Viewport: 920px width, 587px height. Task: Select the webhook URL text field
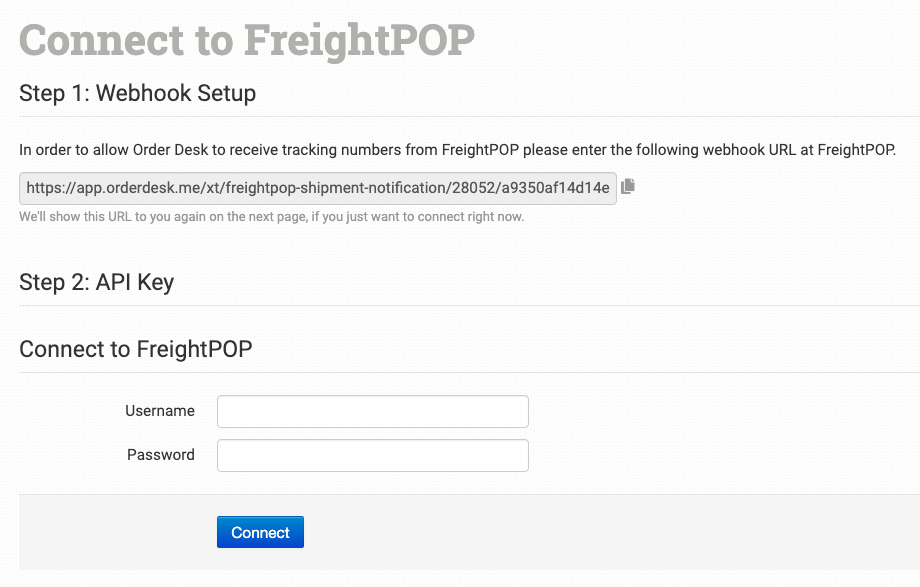point(318,187)
